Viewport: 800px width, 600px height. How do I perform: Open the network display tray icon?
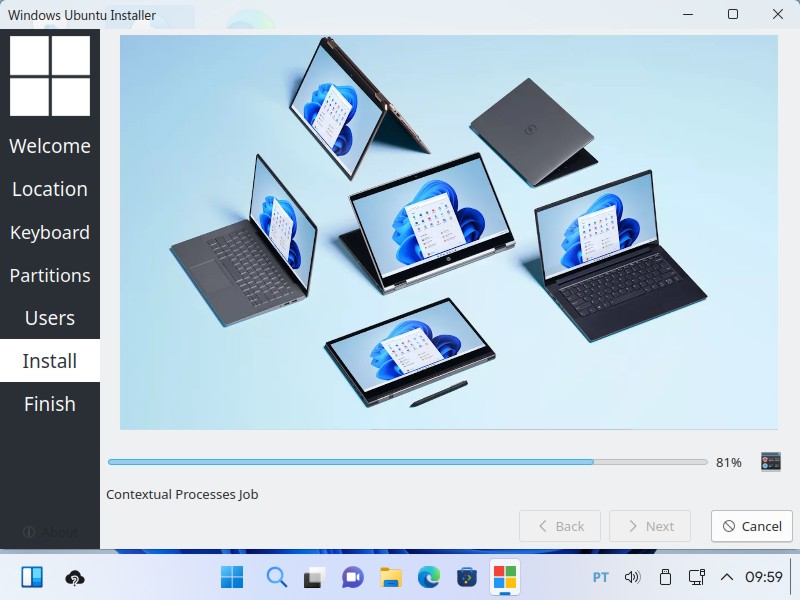pyautogui.click(x=696, y=577)
